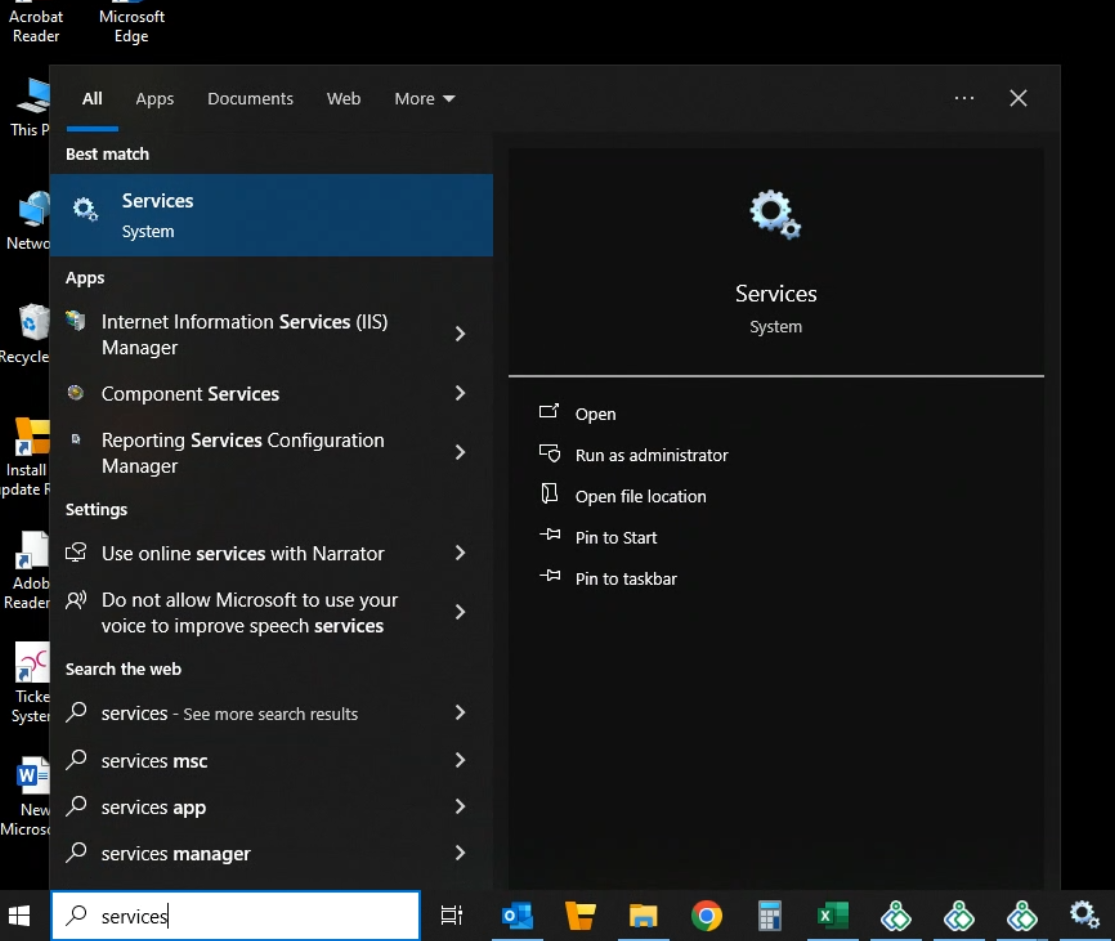Screen dimensions: 1115x941
Task: Expand the speech services setting details
Action: (460, 612)
